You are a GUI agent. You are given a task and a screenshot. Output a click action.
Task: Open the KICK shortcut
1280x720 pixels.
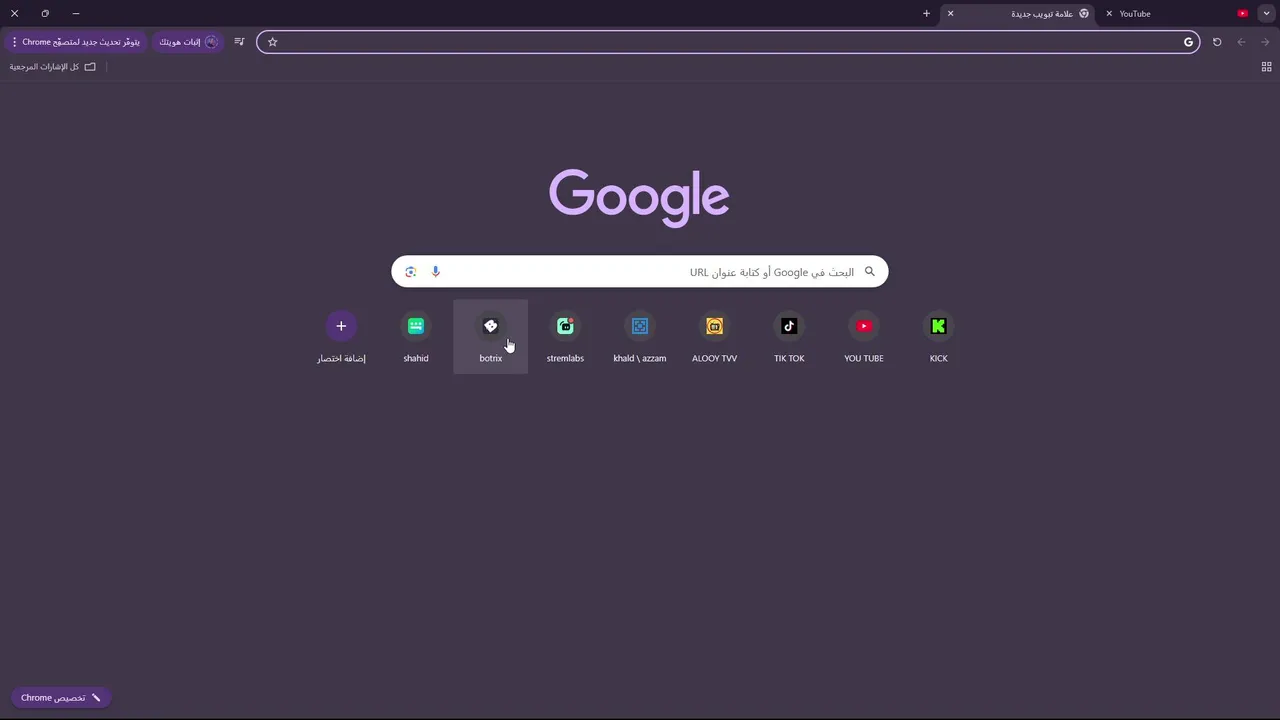(x=938, y=337)
